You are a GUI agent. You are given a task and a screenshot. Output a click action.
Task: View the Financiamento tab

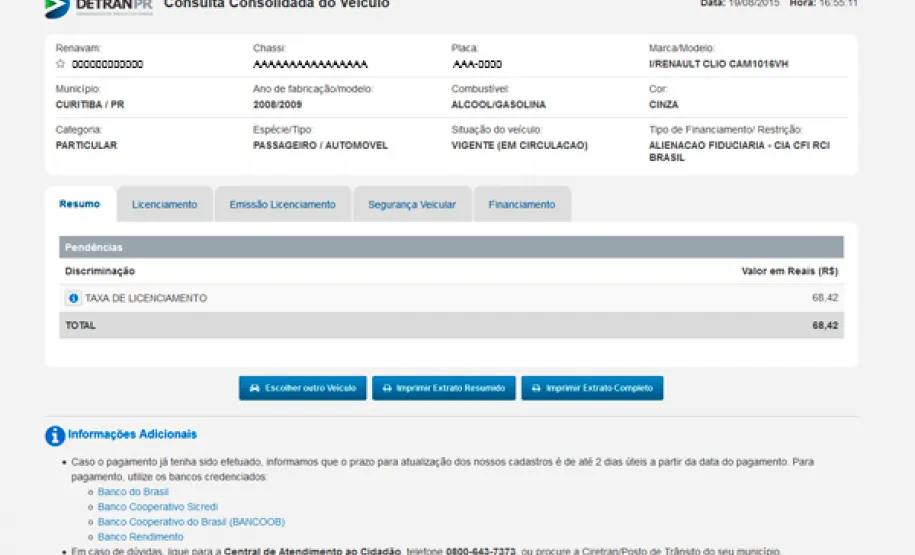pyautogui.click(x=522, y=204)
